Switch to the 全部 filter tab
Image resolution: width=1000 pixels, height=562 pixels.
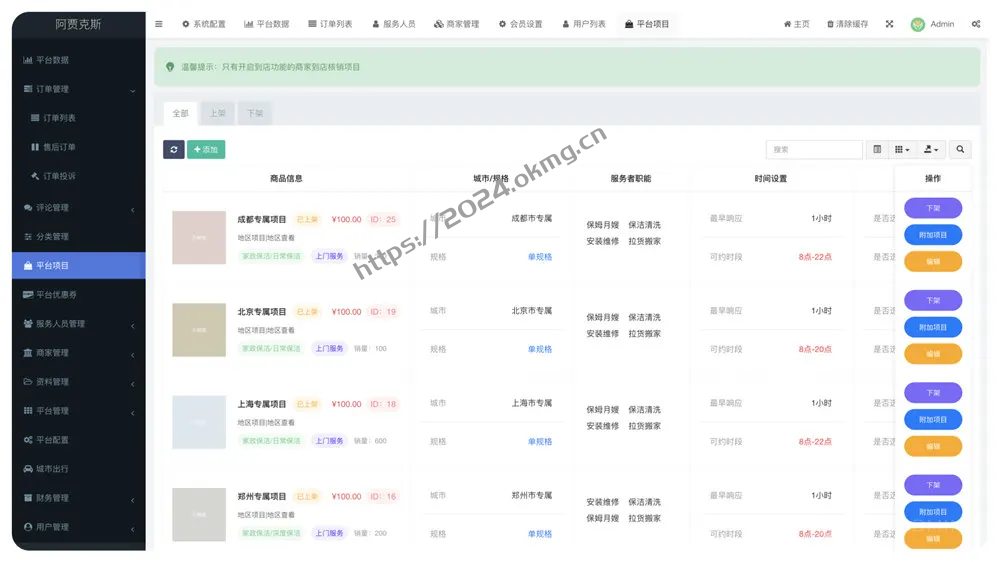click(180, 113)
